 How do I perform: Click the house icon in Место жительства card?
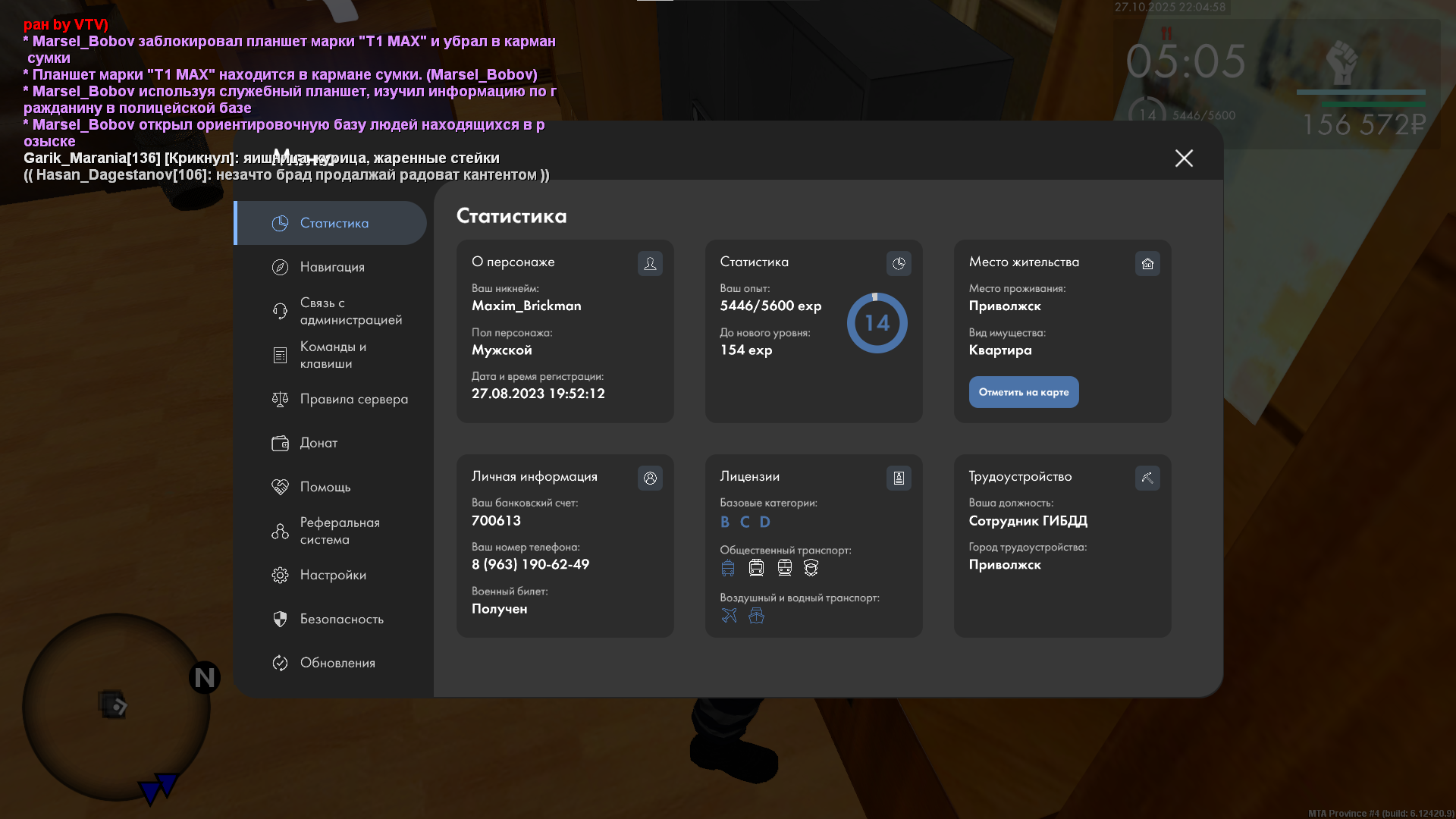1147,263
